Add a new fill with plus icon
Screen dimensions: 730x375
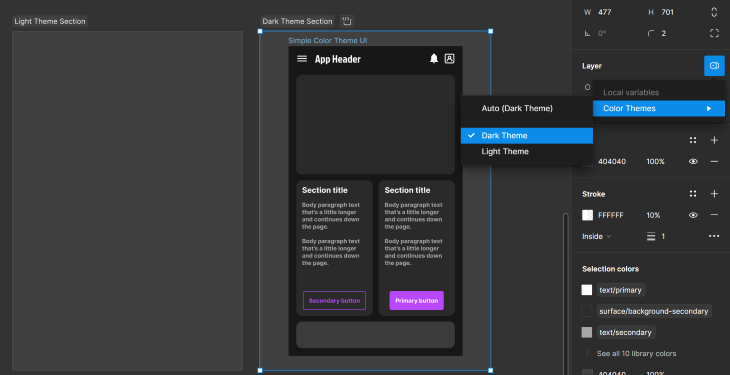(714, 140)
